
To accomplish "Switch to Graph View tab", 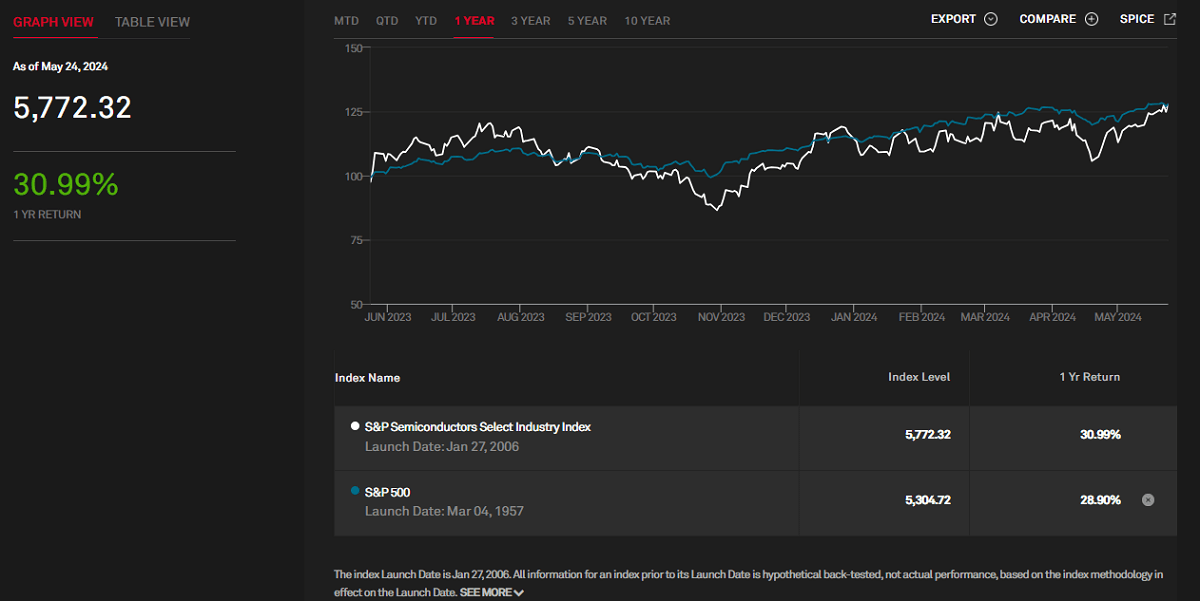I will (x=54, y=22).
